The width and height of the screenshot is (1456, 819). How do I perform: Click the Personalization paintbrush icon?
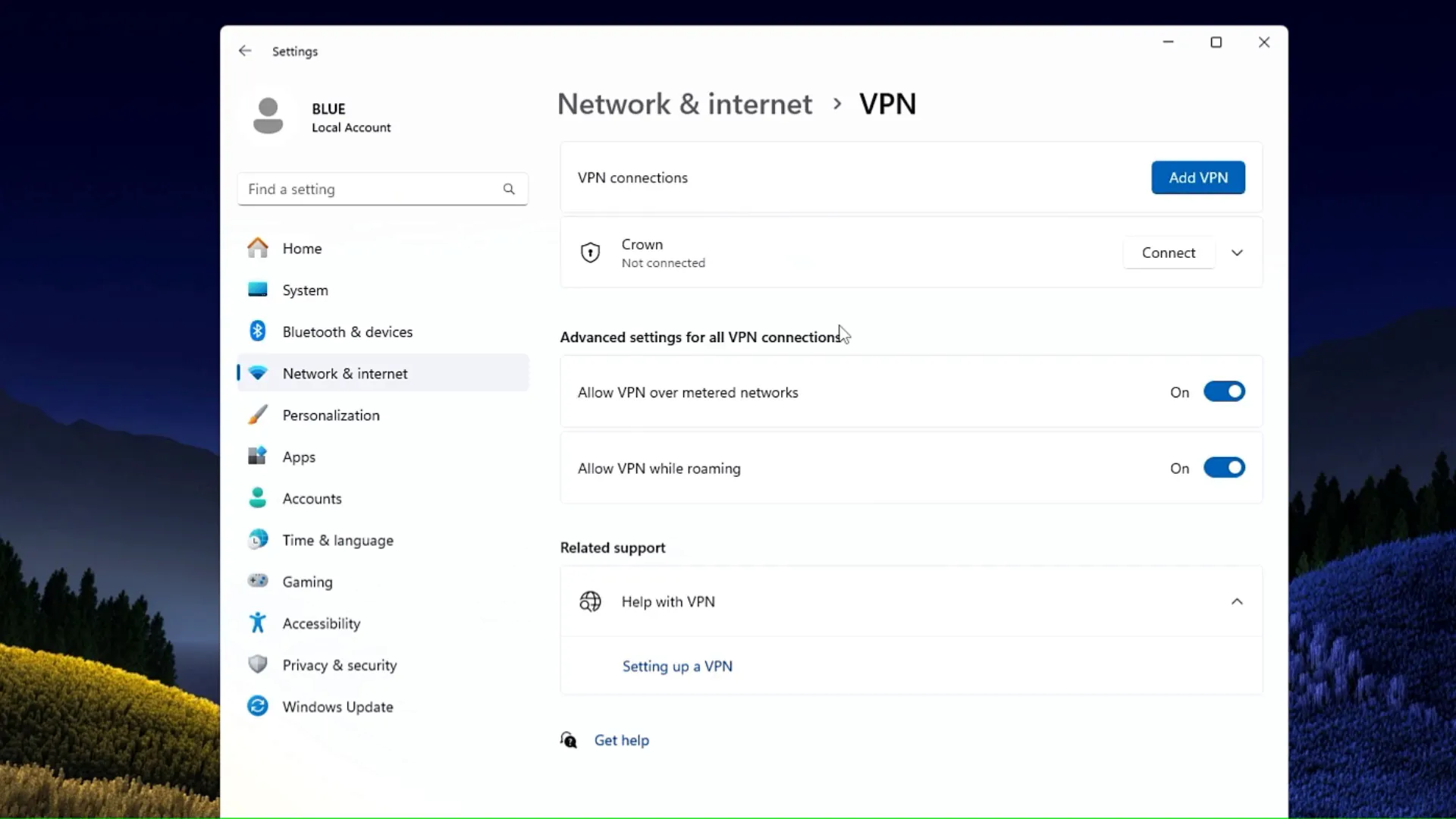[258, 415]
